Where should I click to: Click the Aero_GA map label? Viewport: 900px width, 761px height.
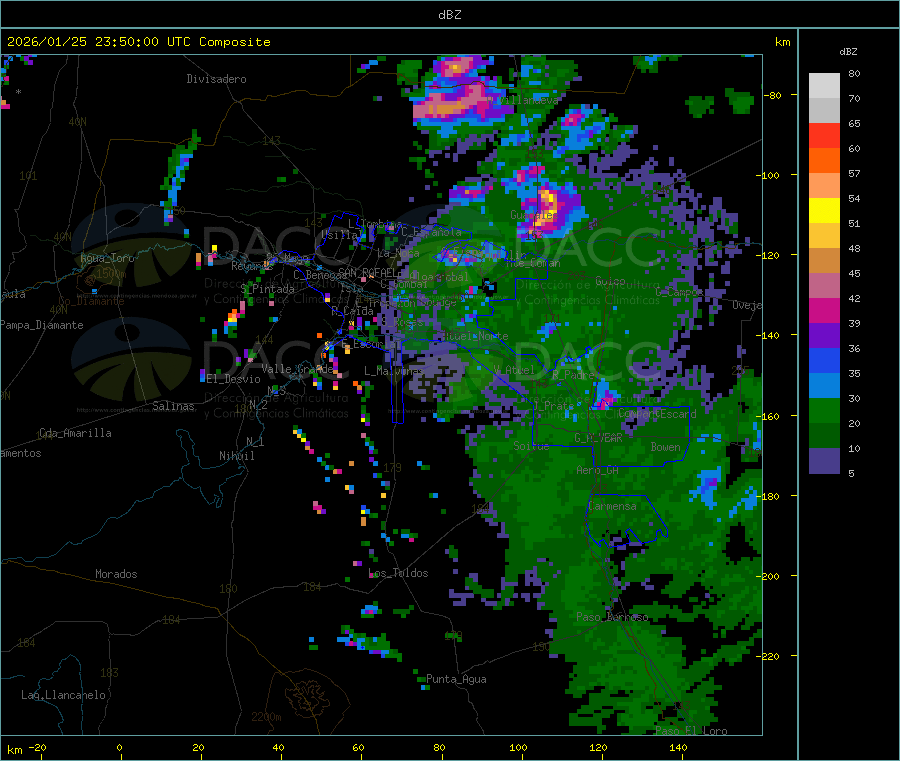tap(598, 470)
